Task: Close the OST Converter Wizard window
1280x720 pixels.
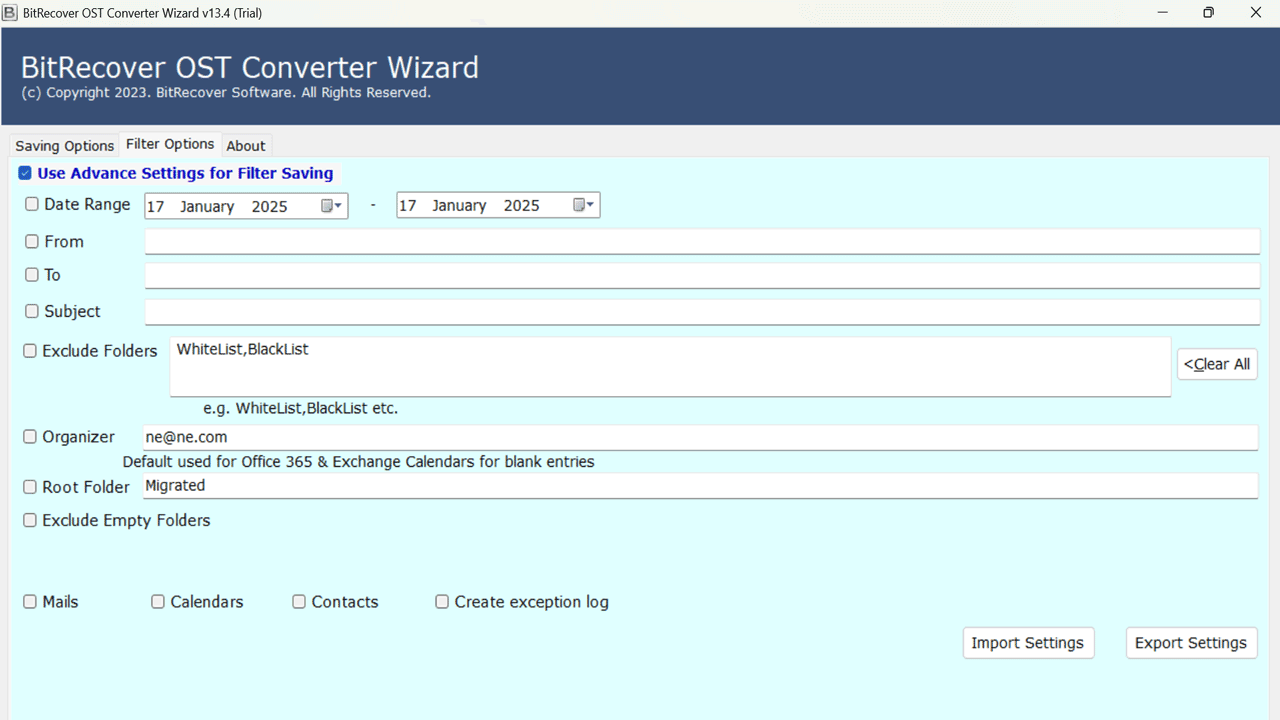Action: point(1256,13)
